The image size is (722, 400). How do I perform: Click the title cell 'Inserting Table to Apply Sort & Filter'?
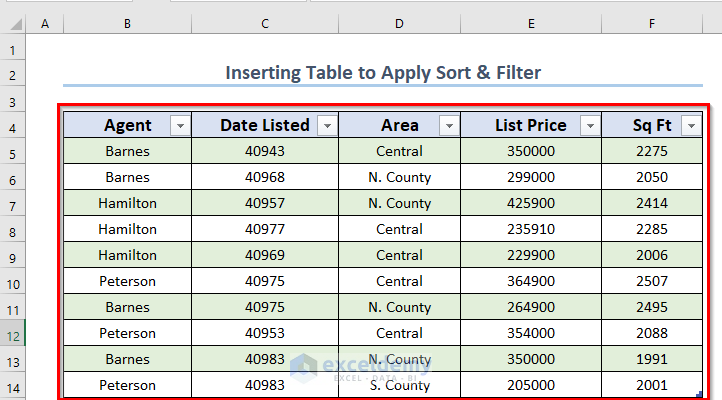coord(383,73)
